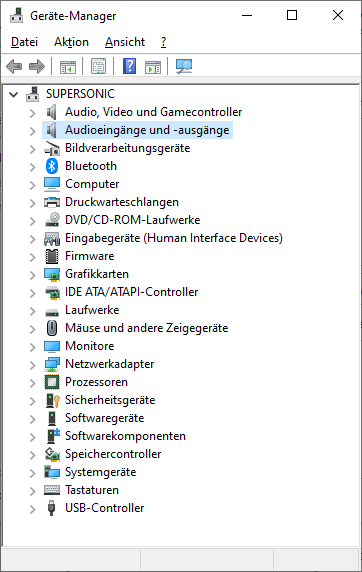This screenshot has width=362, height=572.
Task: Click the properties toolbar icon
Action: coord(99,66)
